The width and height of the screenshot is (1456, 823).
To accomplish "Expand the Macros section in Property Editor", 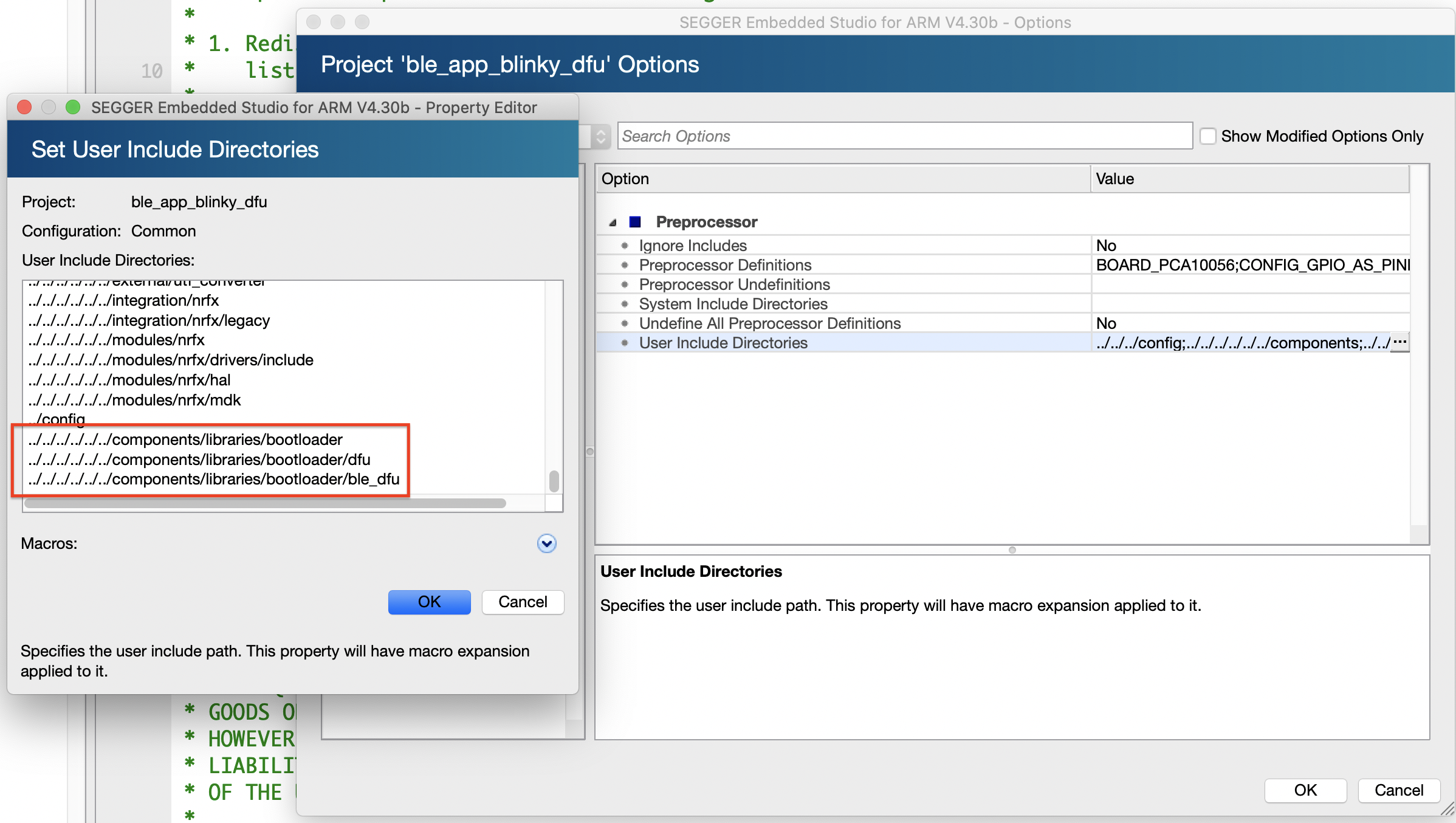I will click(x=546, y=543).
